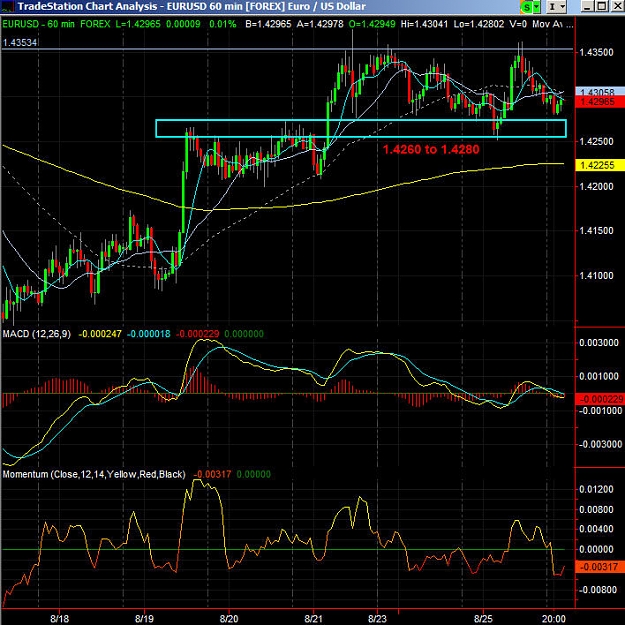This screenshot has height=625, width=625.
Task: Click the '8/25' date on time axis
Action: pos(483,619)
